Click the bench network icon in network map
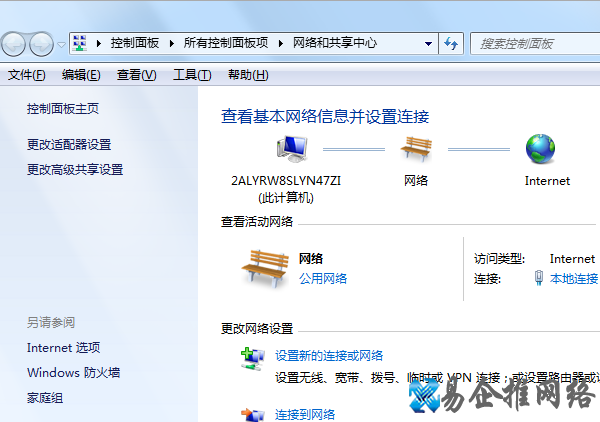600x422 pixels. point(416,149)
